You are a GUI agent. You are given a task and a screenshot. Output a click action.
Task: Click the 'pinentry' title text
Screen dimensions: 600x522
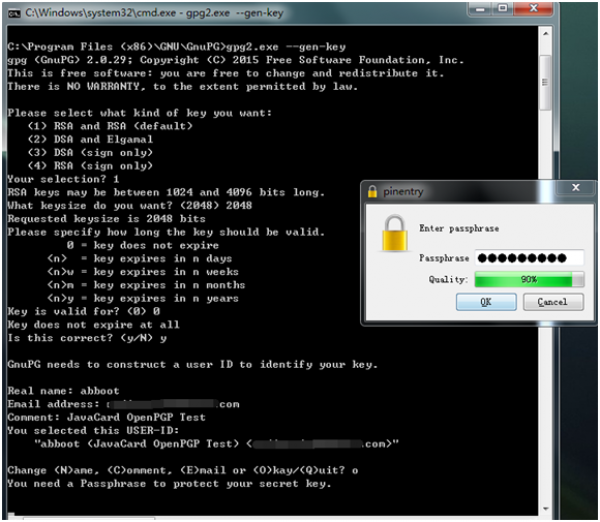pyautogui.click(x=403, y=192)
